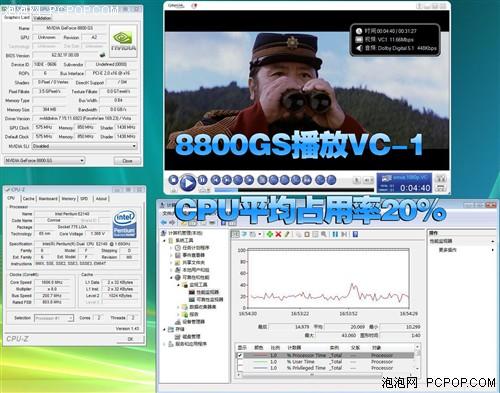Click the BIOS save icon in GPU-Z
Viewport: 500px width, 393px height.
(103, 55)
